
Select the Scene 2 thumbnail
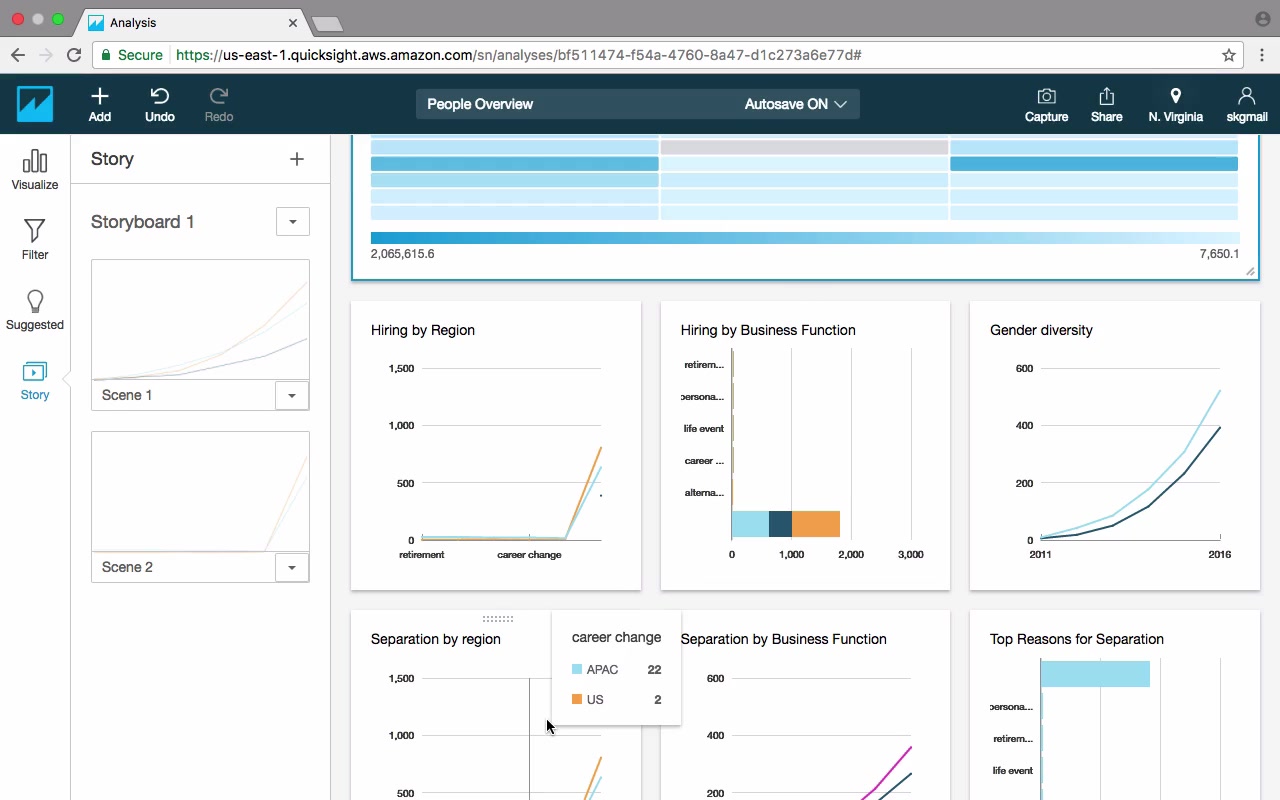point(200,492)
